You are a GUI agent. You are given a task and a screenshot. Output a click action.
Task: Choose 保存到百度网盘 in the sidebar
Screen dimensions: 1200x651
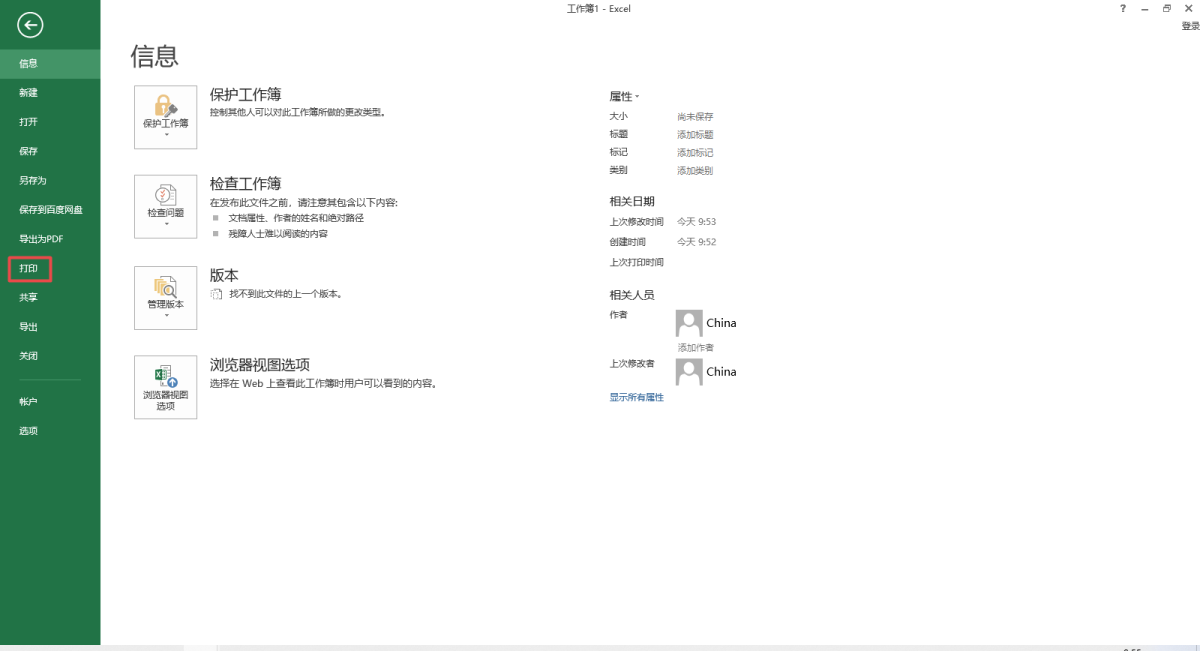(x=50, y=210)
